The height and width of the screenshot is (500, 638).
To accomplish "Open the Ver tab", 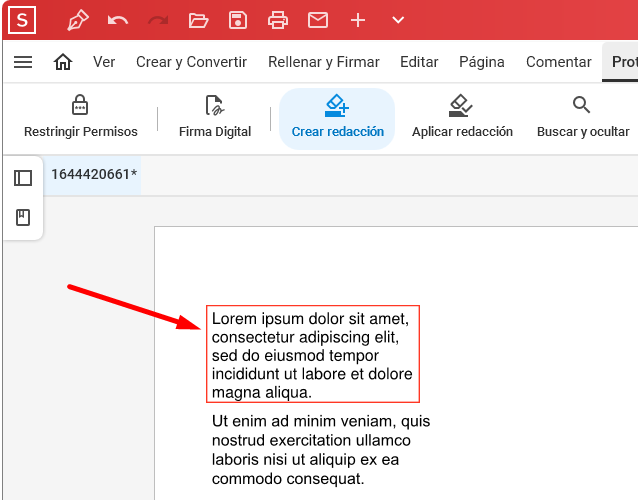I will pyautogui.click(x=104, y=62).
